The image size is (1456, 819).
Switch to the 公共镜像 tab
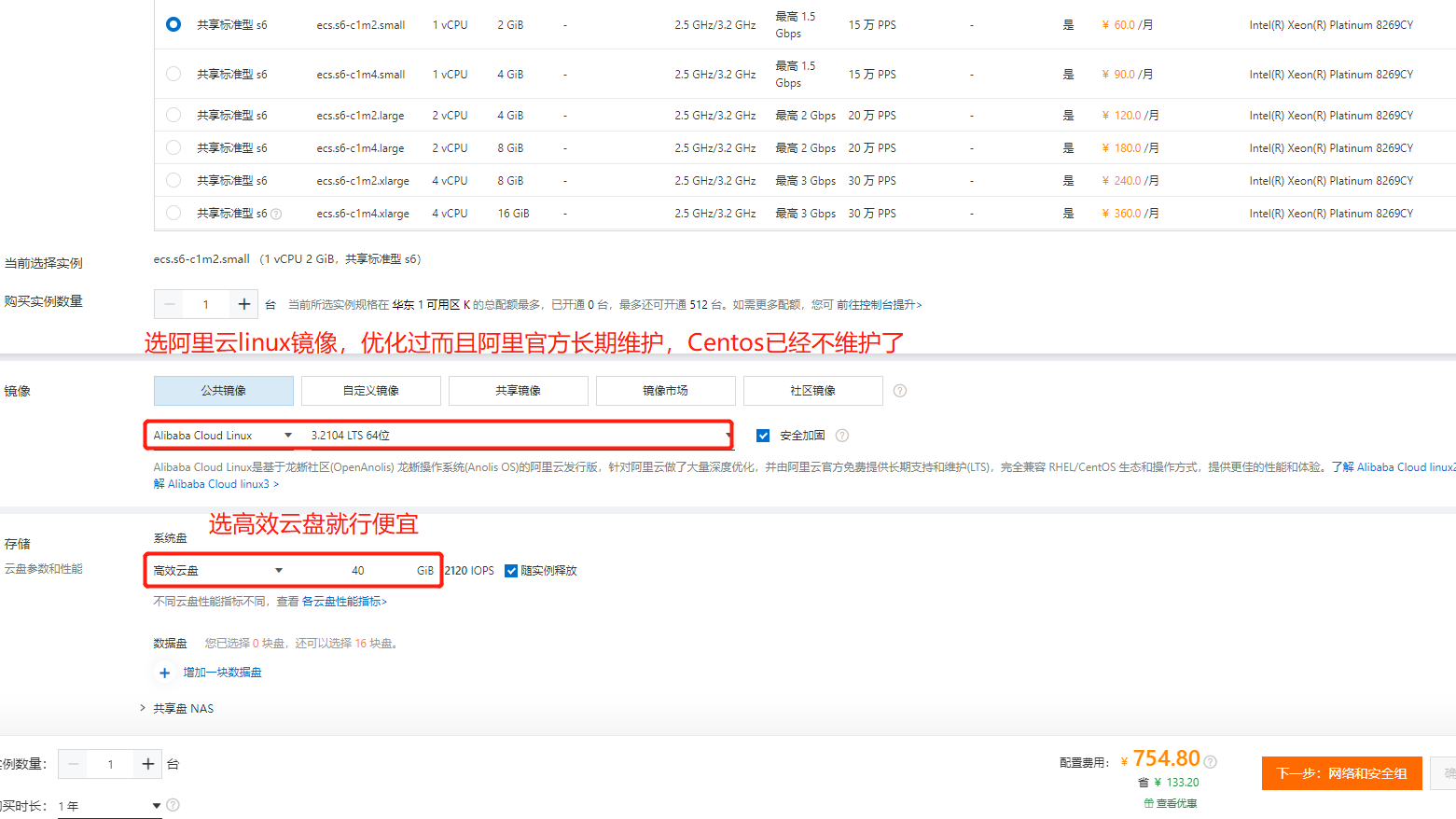(x=224, y=391)
